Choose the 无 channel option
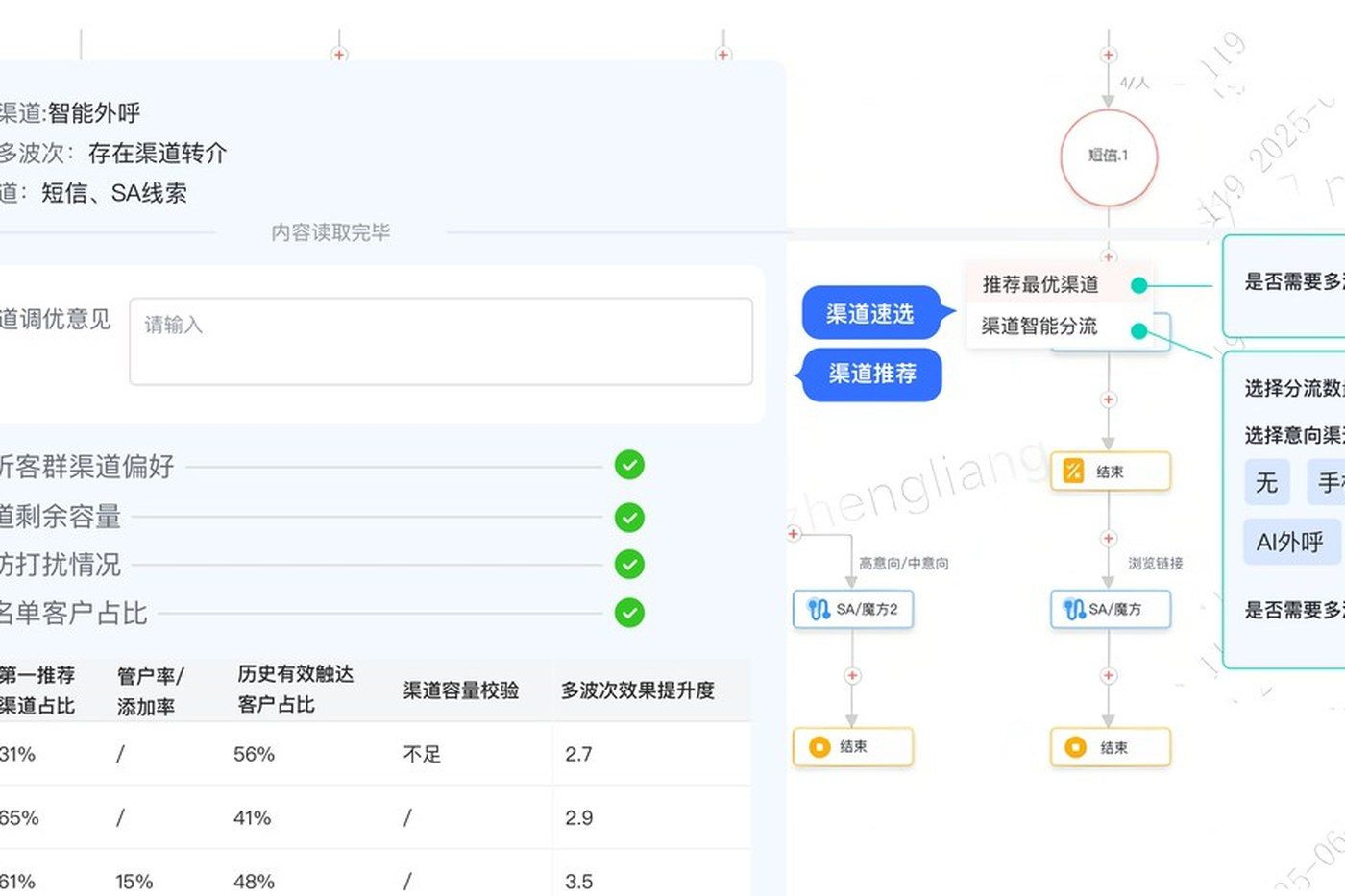Image resolution: width=1345 pixels, height=896 pixels. (1267, 482)
